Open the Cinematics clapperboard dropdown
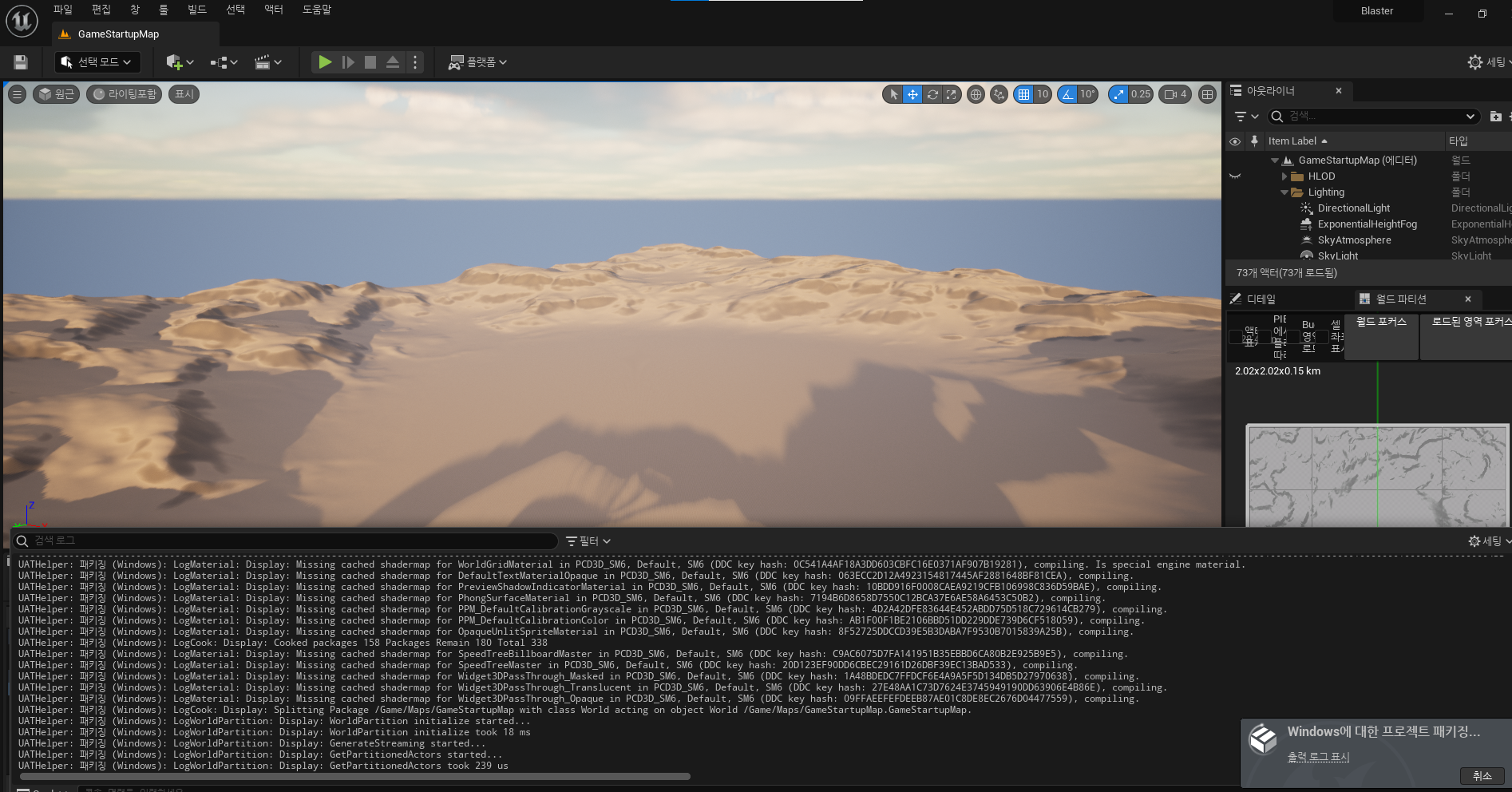The width and height of the screenshot is (1512, 792). tap(268, 62)
